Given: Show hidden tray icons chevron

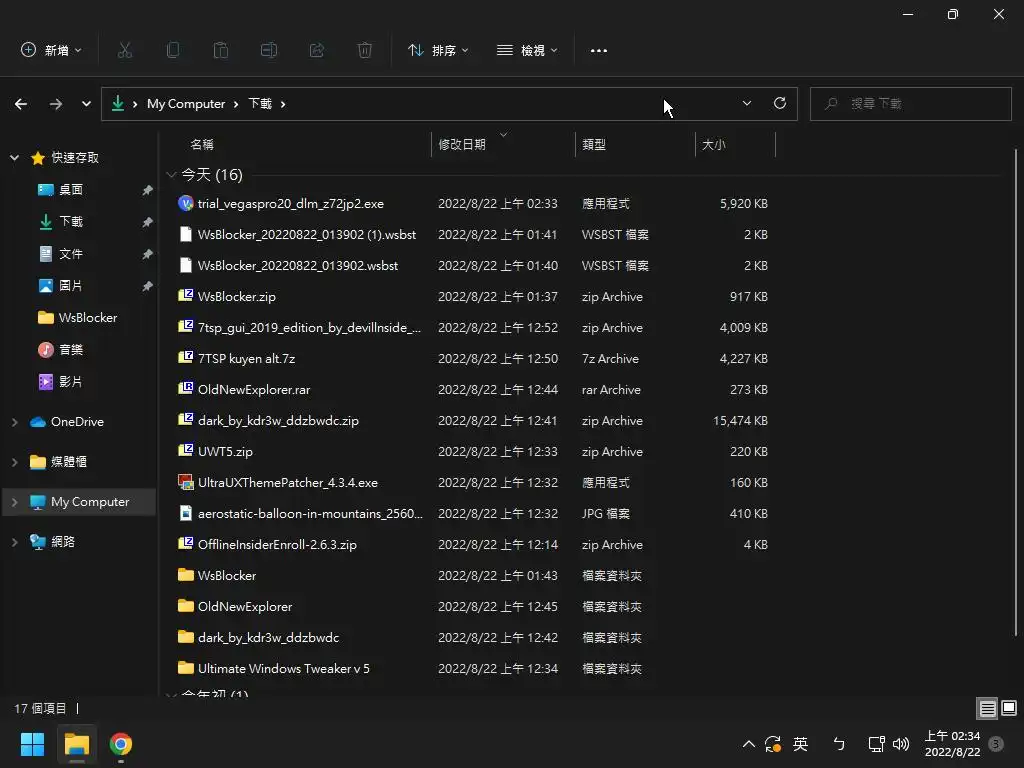Looking at the screenshot, I should 749,744.
